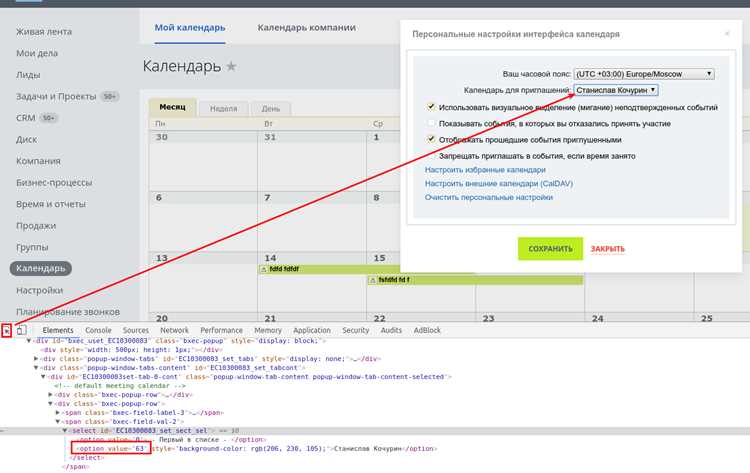This screenshot has width=750, height=473.
Task: Open the Elements tab in DevTools
Action: [58, 330]
